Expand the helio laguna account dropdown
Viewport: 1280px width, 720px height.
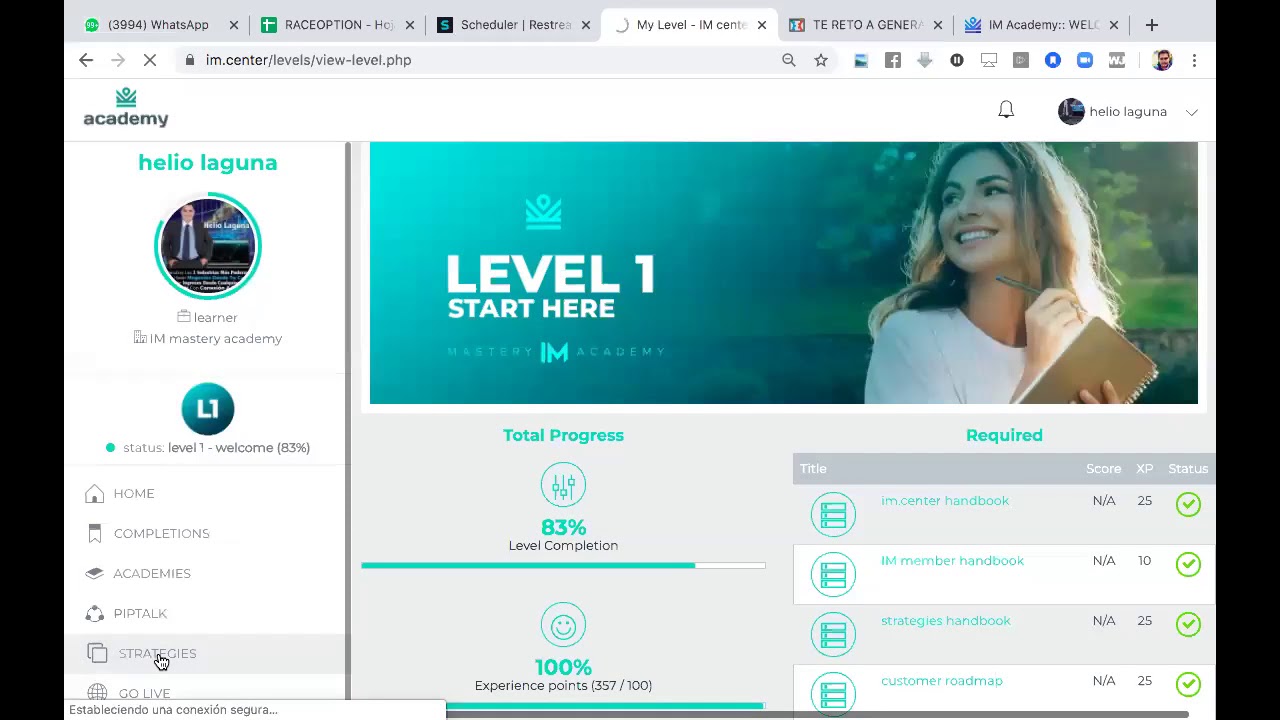1192,112
